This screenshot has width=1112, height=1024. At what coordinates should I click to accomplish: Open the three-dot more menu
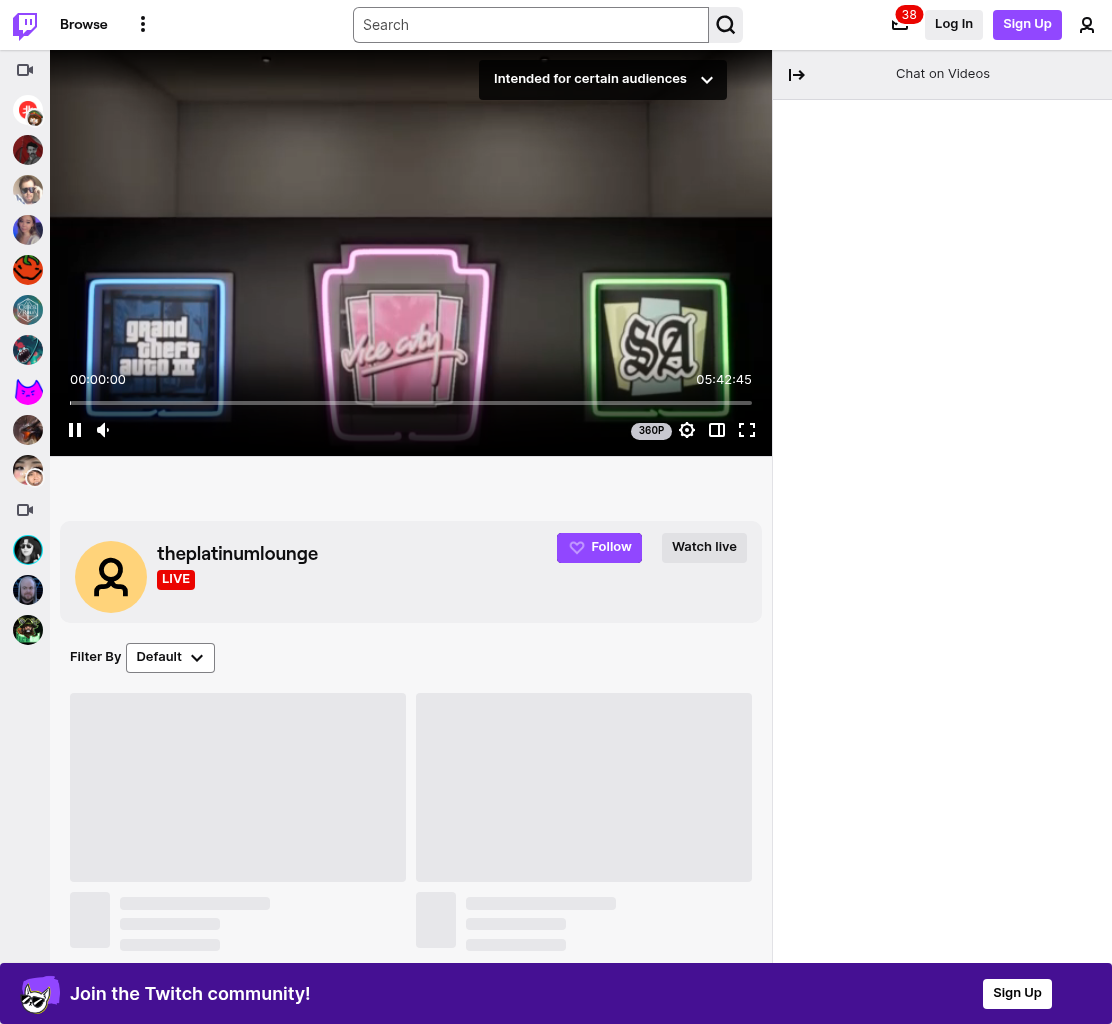point(143,24)
